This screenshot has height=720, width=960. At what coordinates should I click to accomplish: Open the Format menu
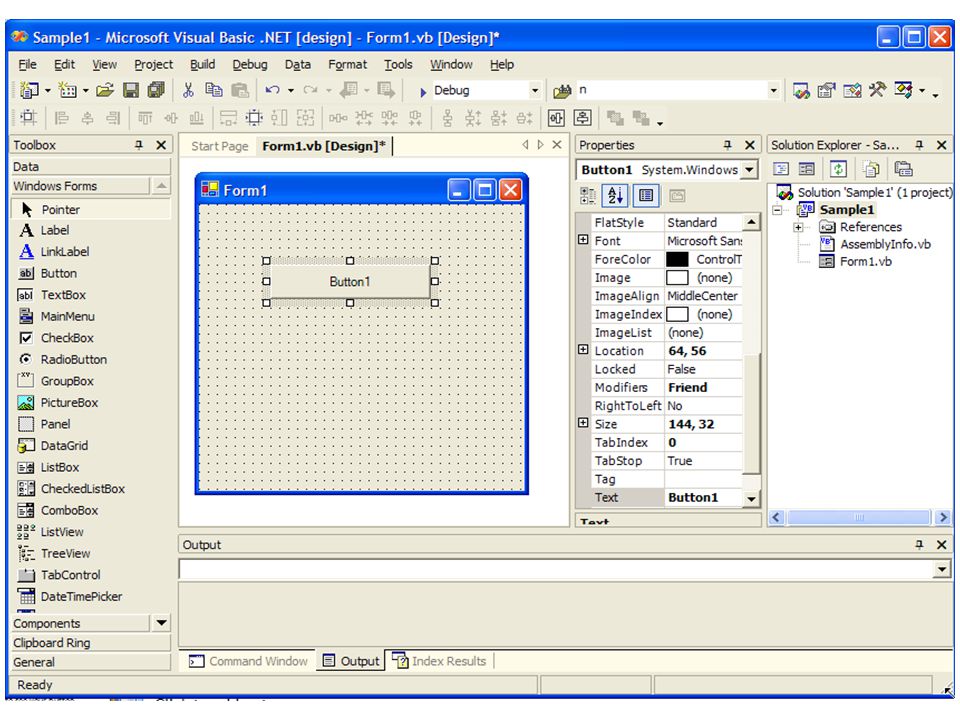click(347, 64)
